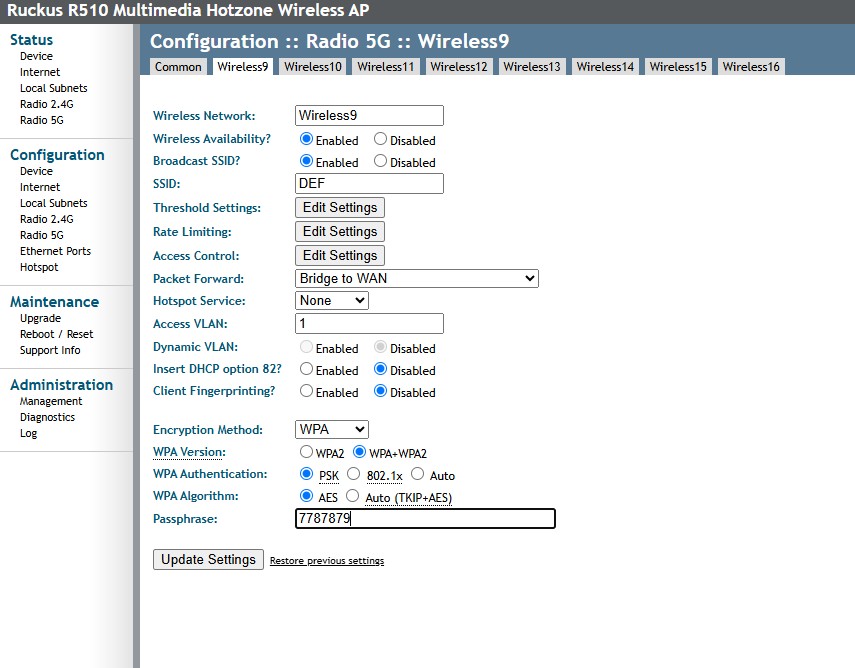Open Encryption Method dropdown
The height and width of the screenshot is (668, 855).
tap(332, 430)
